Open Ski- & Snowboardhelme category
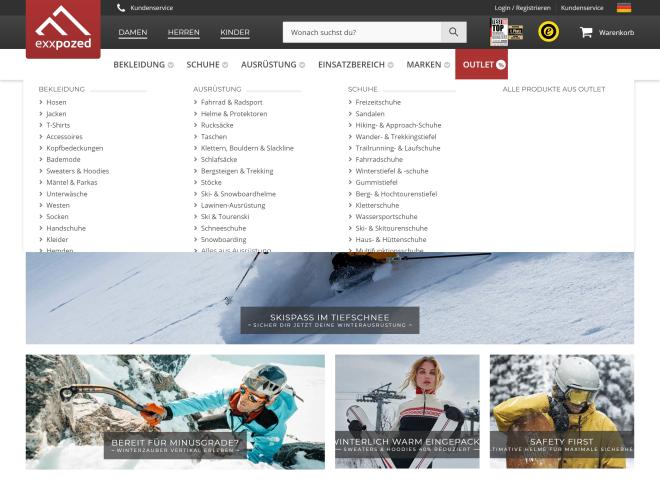 238,194
